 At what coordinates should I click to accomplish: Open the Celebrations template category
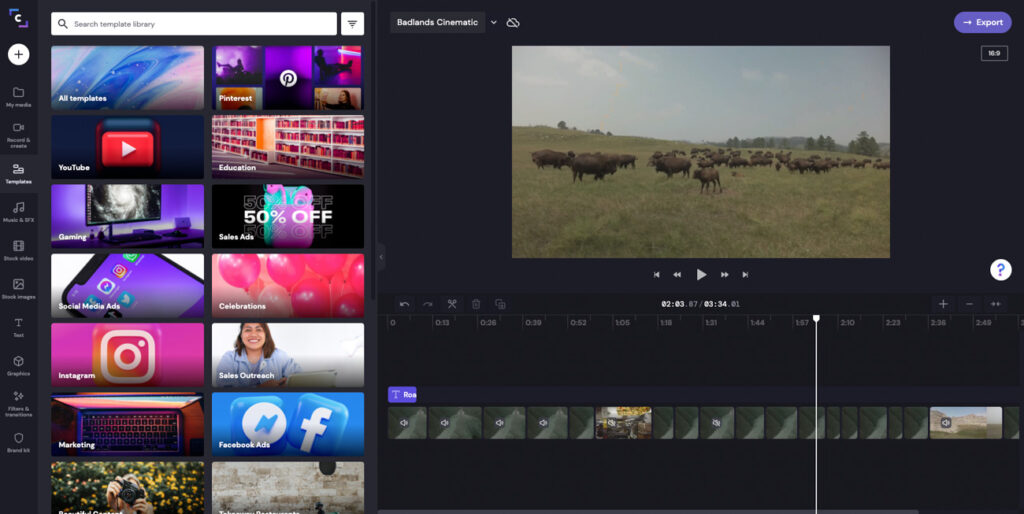tap(288, 285)
